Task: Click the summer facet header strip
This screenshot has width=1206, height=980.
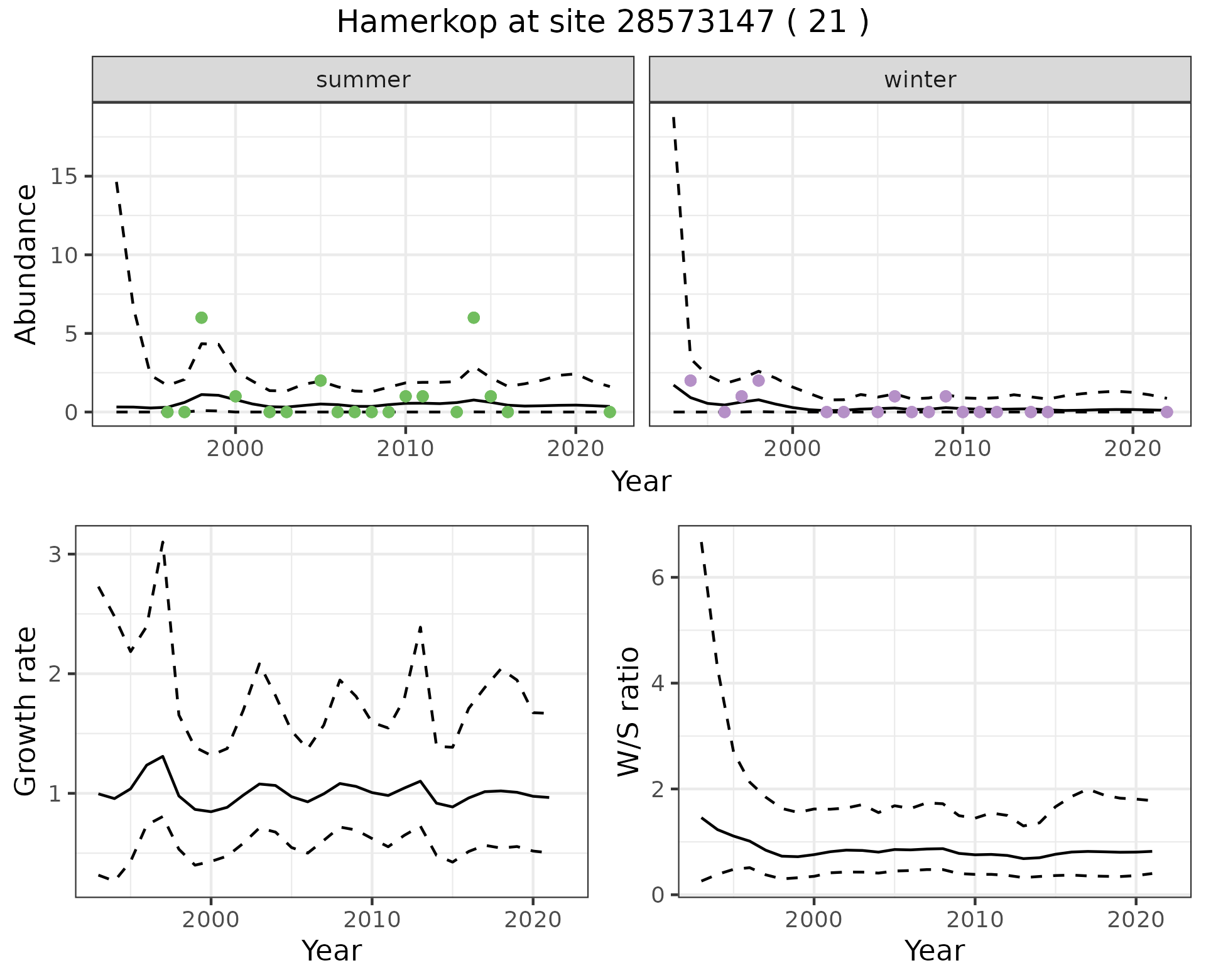Action: [x=363, y=80]
